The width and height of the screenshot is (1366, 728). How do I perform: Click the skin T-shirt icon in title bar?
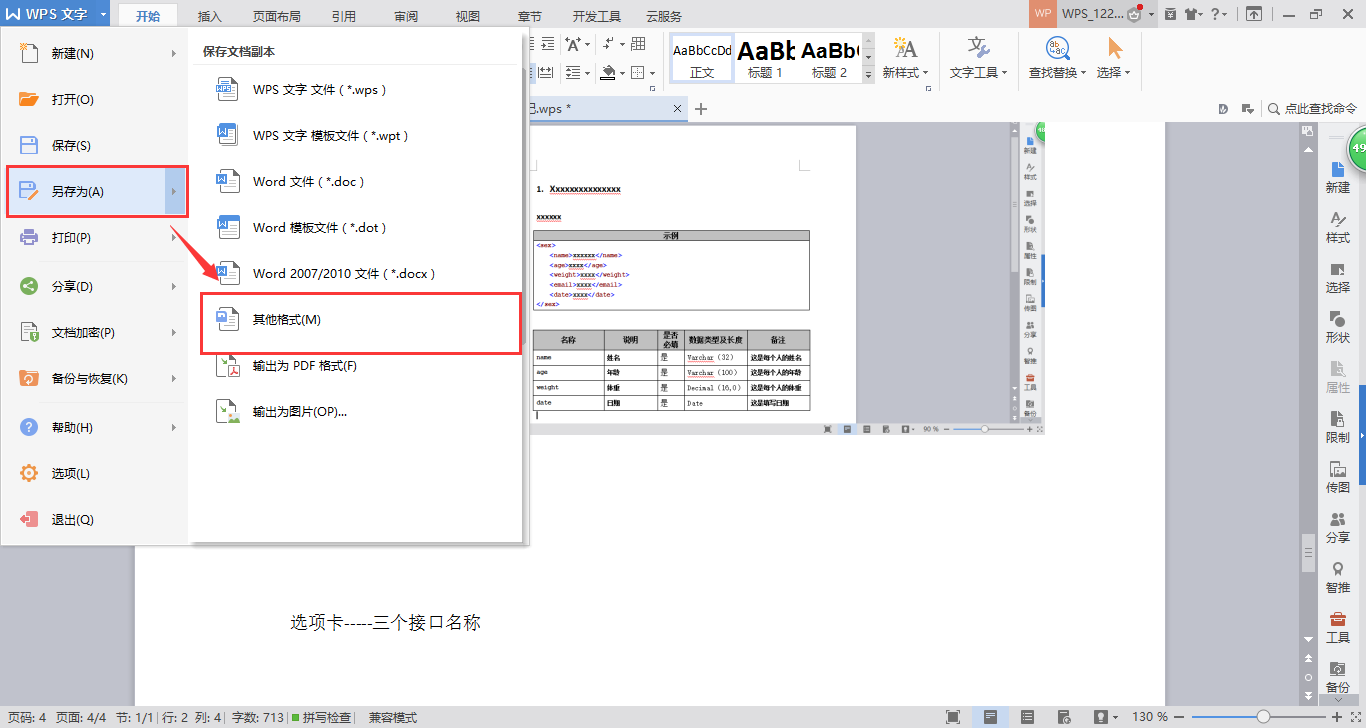pyautogui.click(x=1192, y=14)
